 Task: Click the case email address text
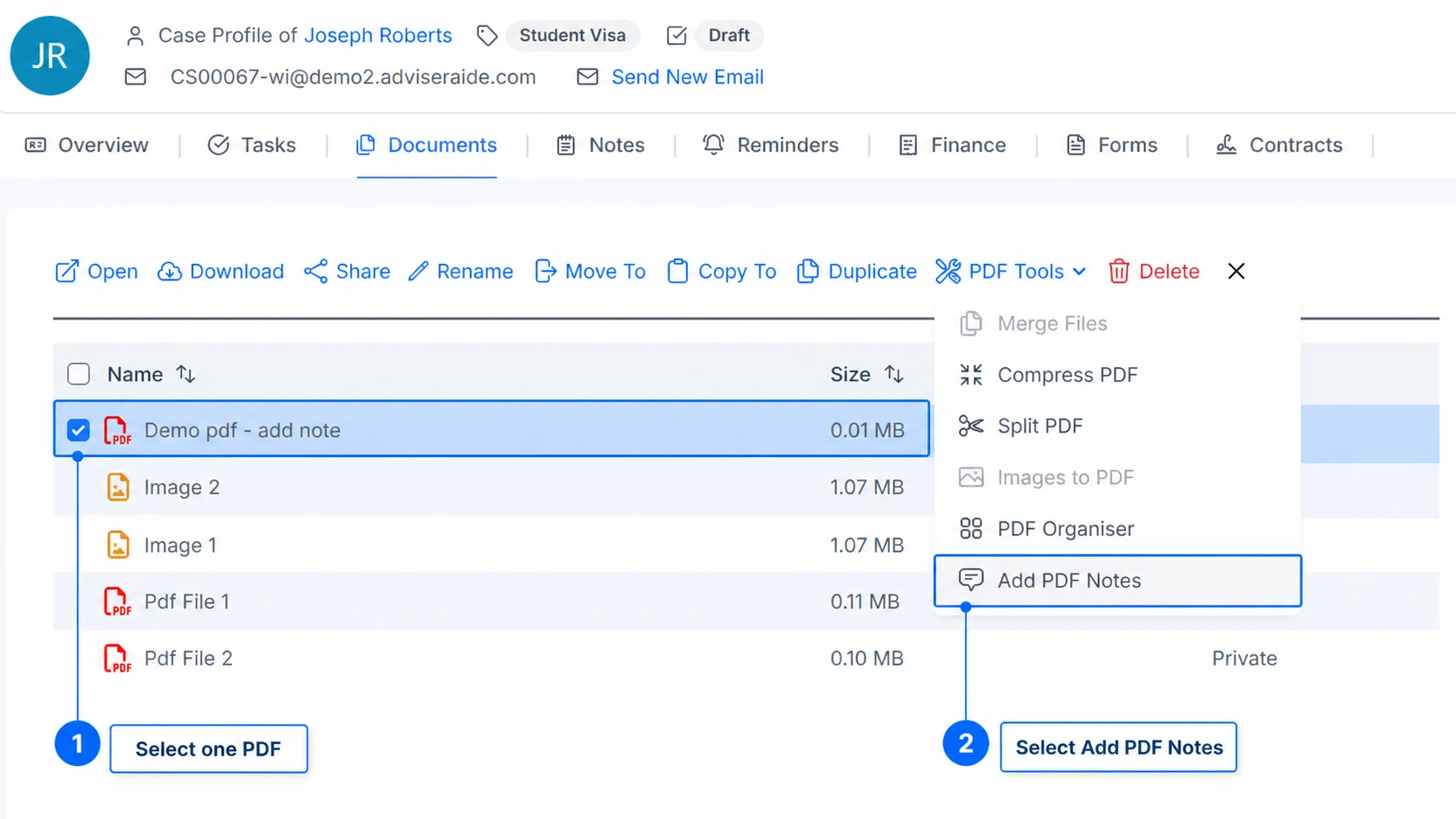point(353,77)
